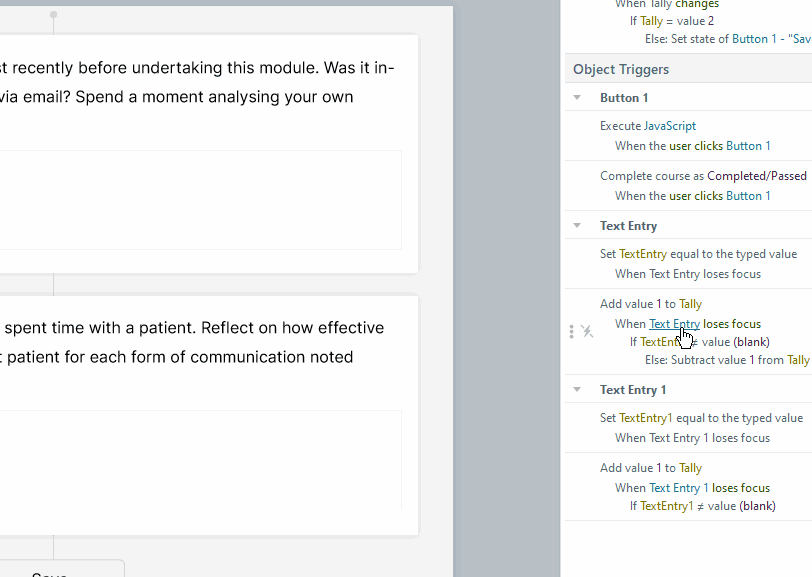Click into the second text entry box on slide
The image size is (812, 577).
pos(200,459)
